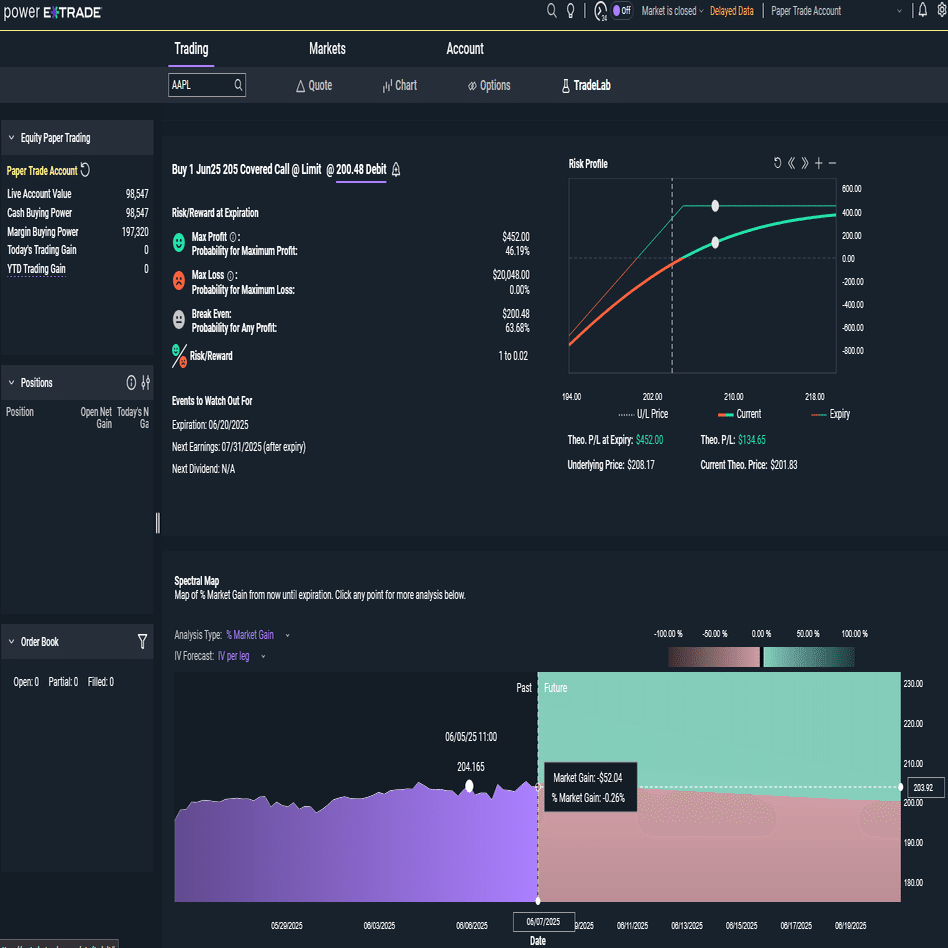This screenshot has width=948, height=948.
Task: Collapse the Positions panel
Action: point(11,383)
